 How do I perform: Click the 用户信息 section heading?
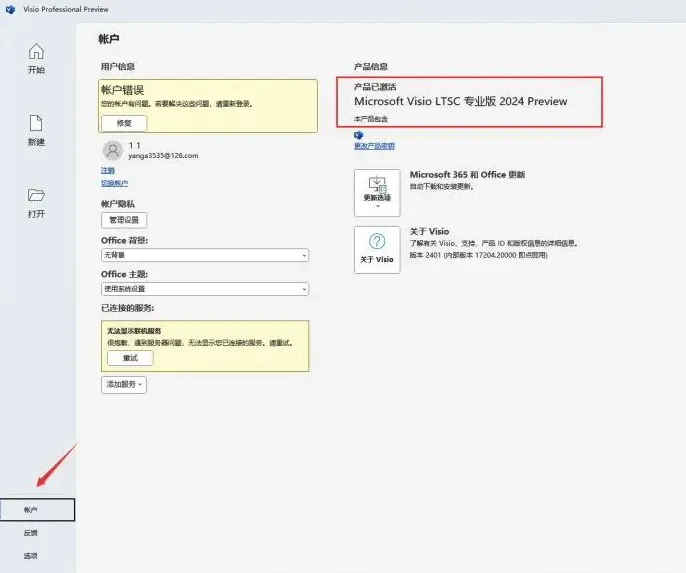tap(118, 66)
